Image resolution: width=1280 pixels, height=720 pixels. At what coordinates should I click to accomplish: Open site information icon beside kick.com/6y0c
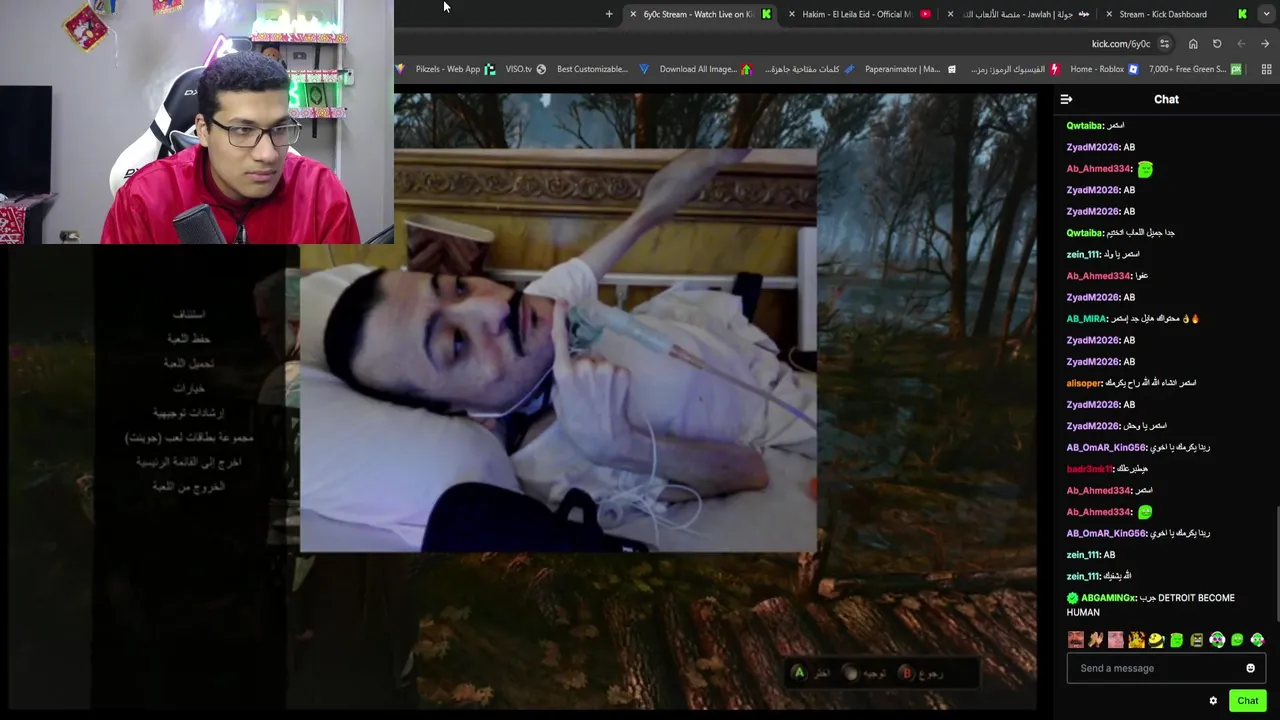click(1164, 44)
